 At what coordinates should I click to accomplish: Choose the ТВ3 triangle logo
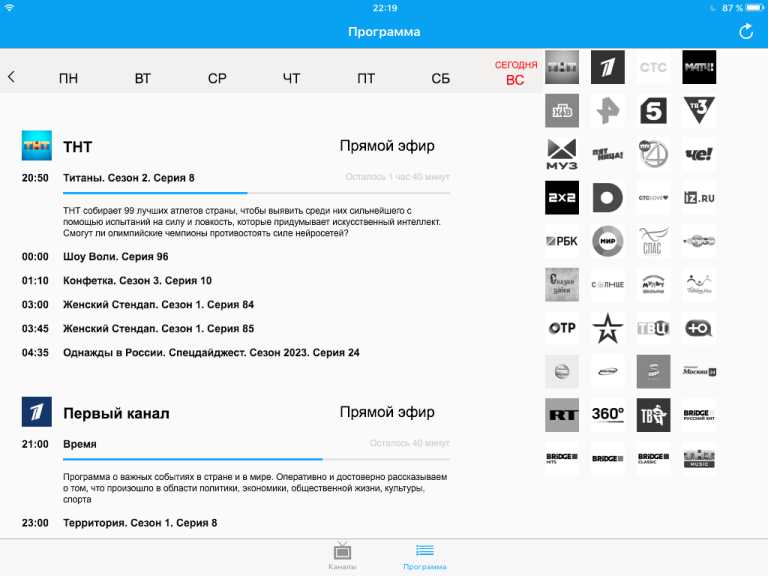pos(699,111)
